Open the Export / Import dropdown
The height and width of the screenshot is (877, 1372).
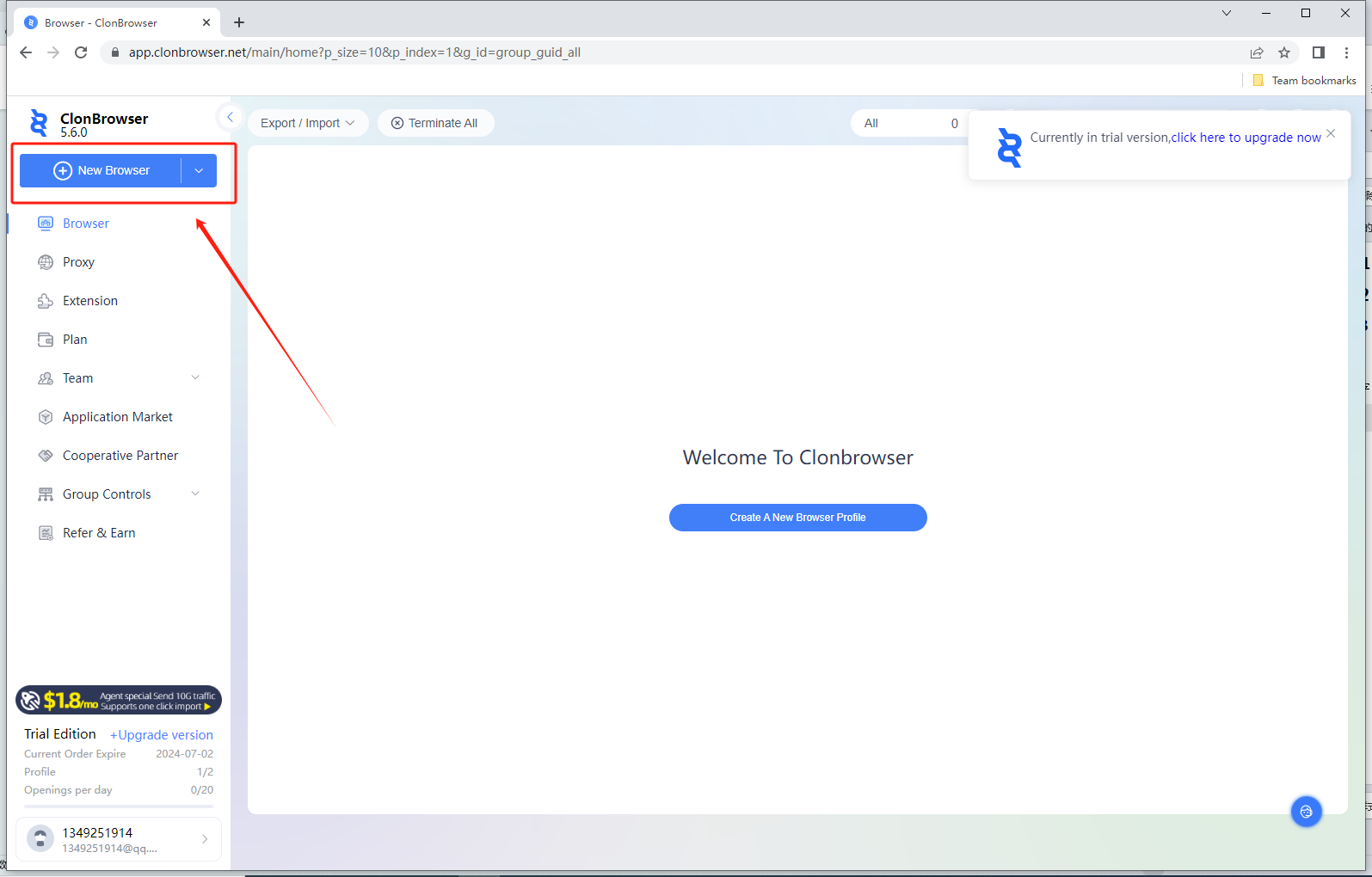pyautogui.click(x=308, y=123)
